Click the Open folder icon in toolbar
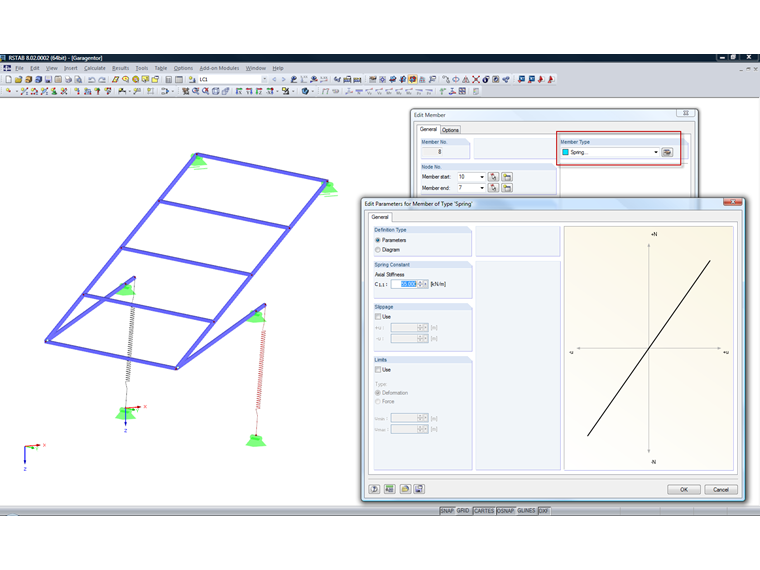 18,79
